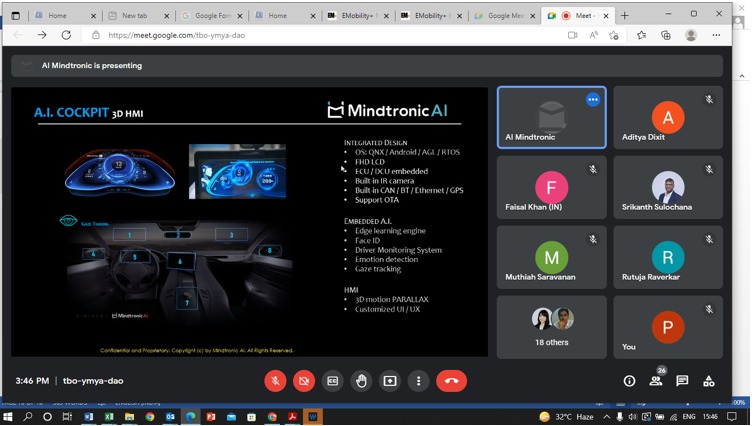Switch to the Google Meet tab
The image size is (755, 426).
click(505, 16)
